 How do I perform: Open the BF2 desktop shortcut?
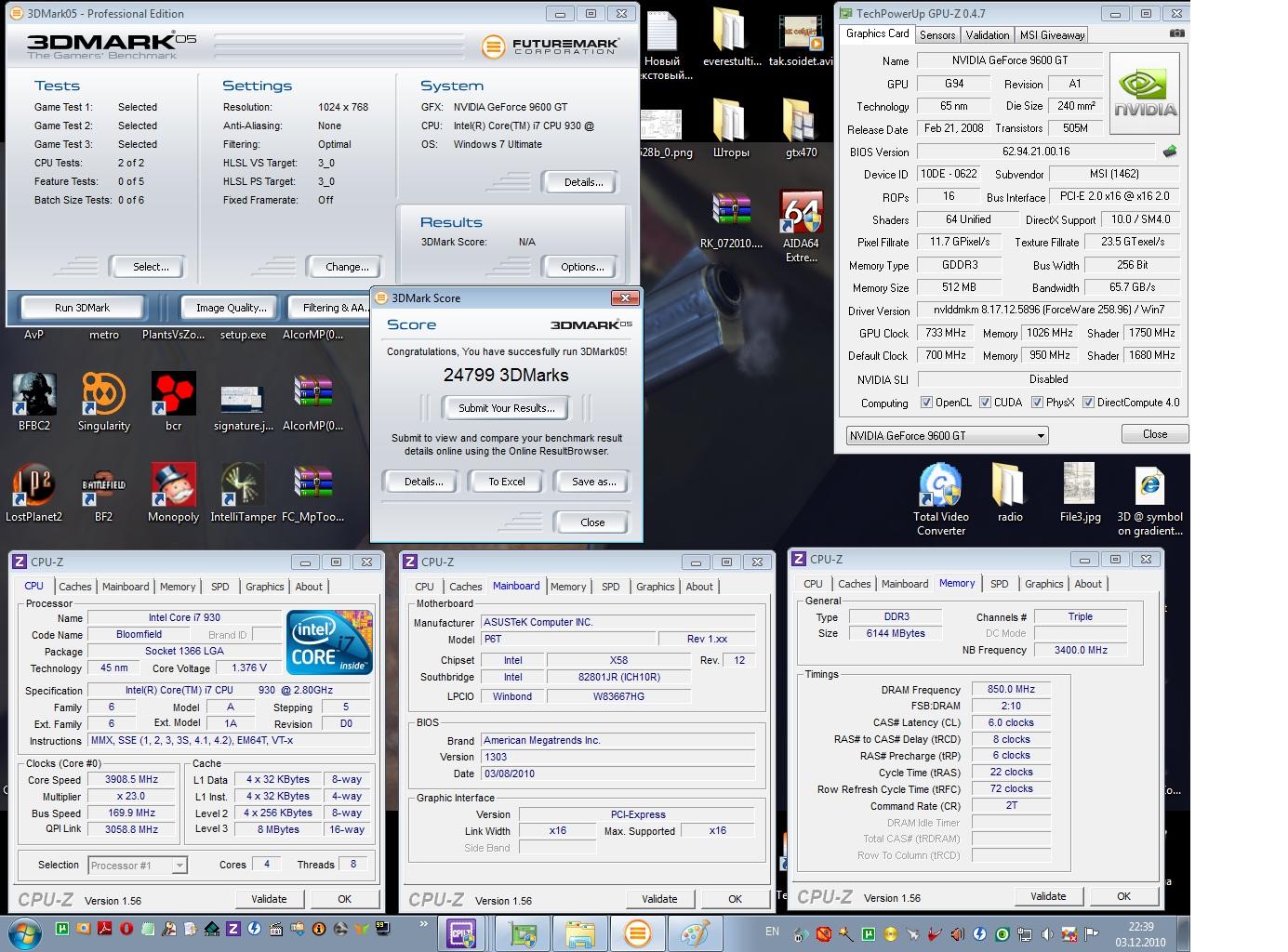click(104, 494)
